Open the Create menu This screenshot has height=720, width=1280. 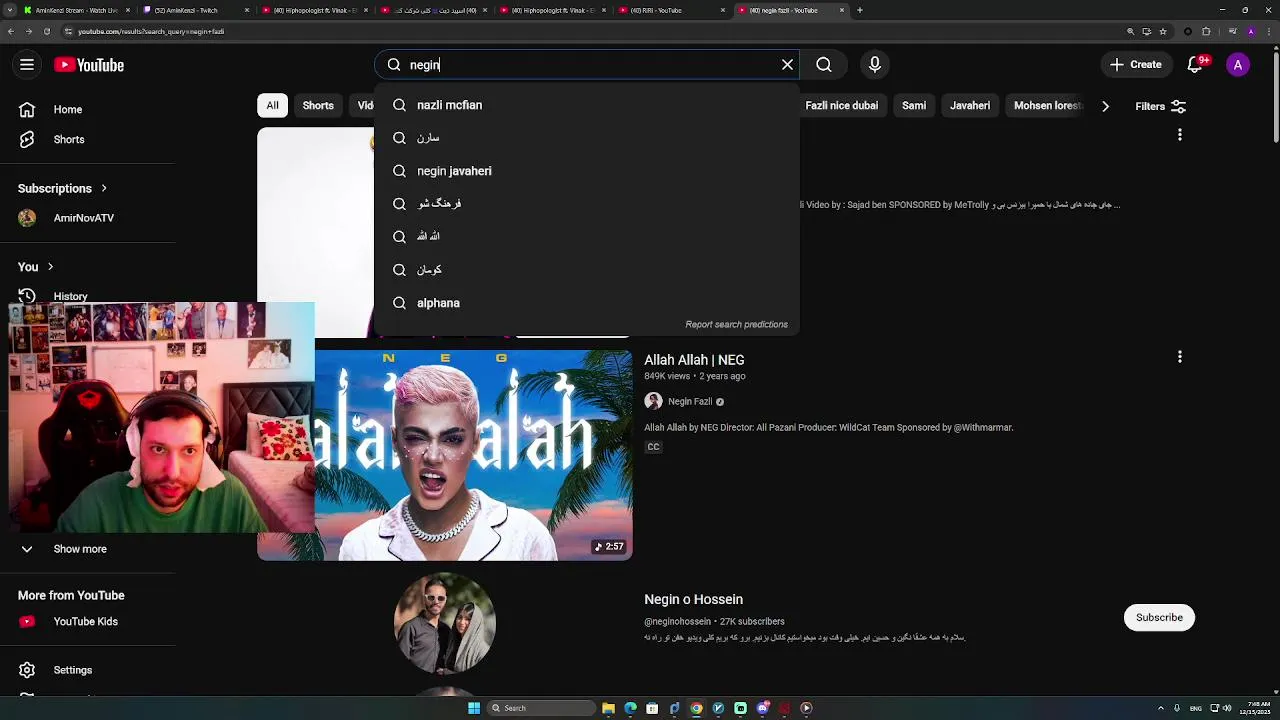point(1136,65)
